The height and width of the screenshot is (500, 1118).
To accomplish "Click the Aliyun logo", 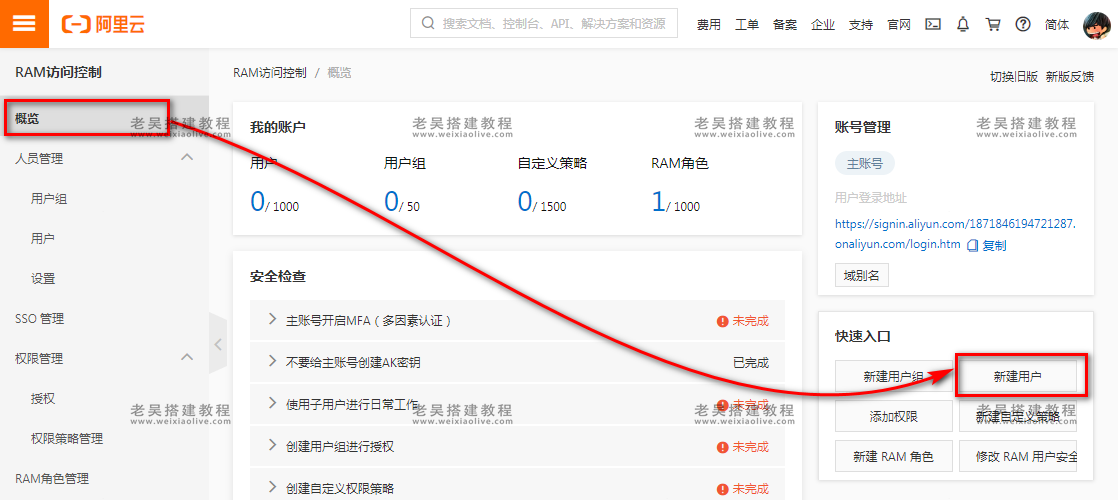I will 103,24.
